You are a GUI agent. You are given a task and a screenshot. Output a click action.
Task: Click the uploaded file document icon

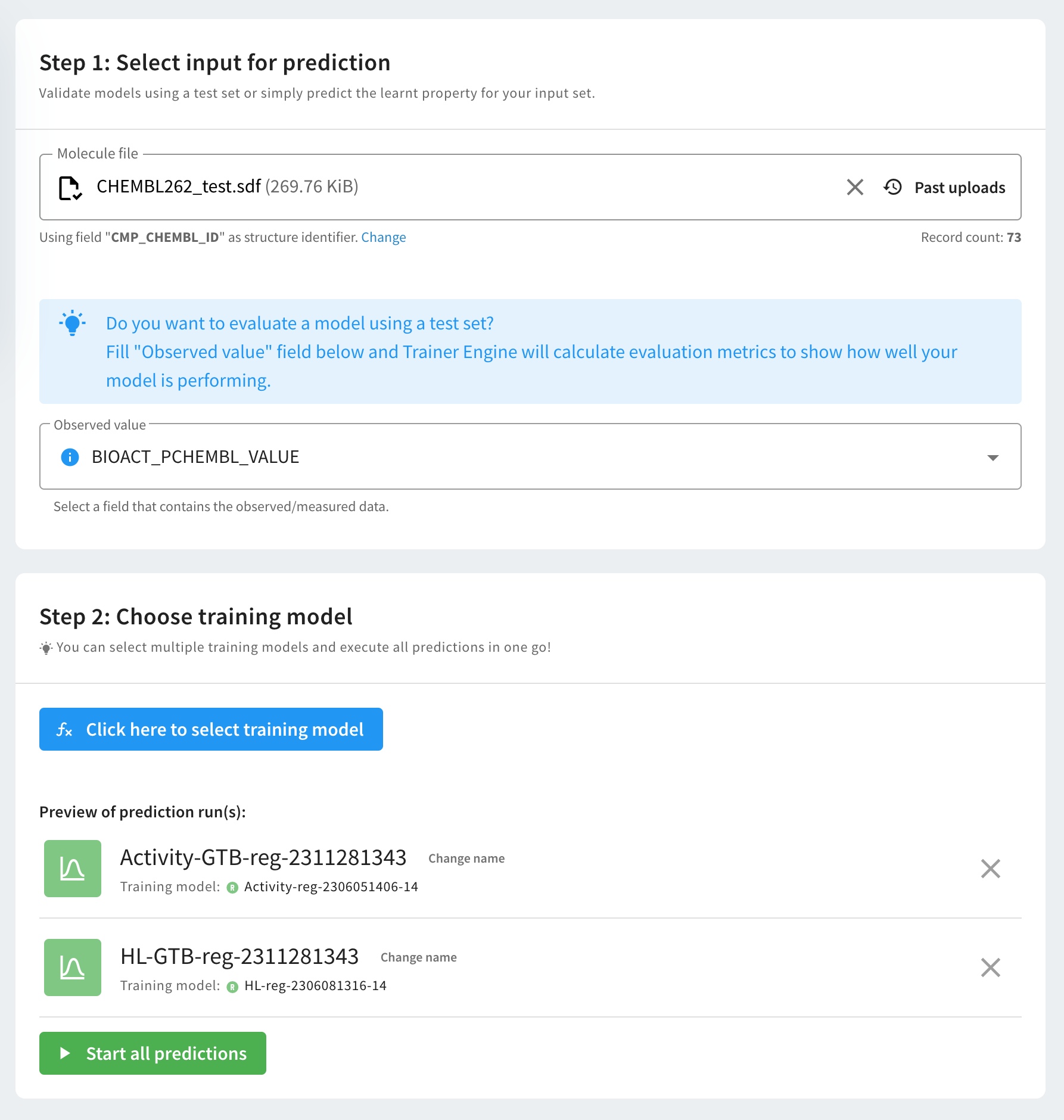tap(70, 188)
